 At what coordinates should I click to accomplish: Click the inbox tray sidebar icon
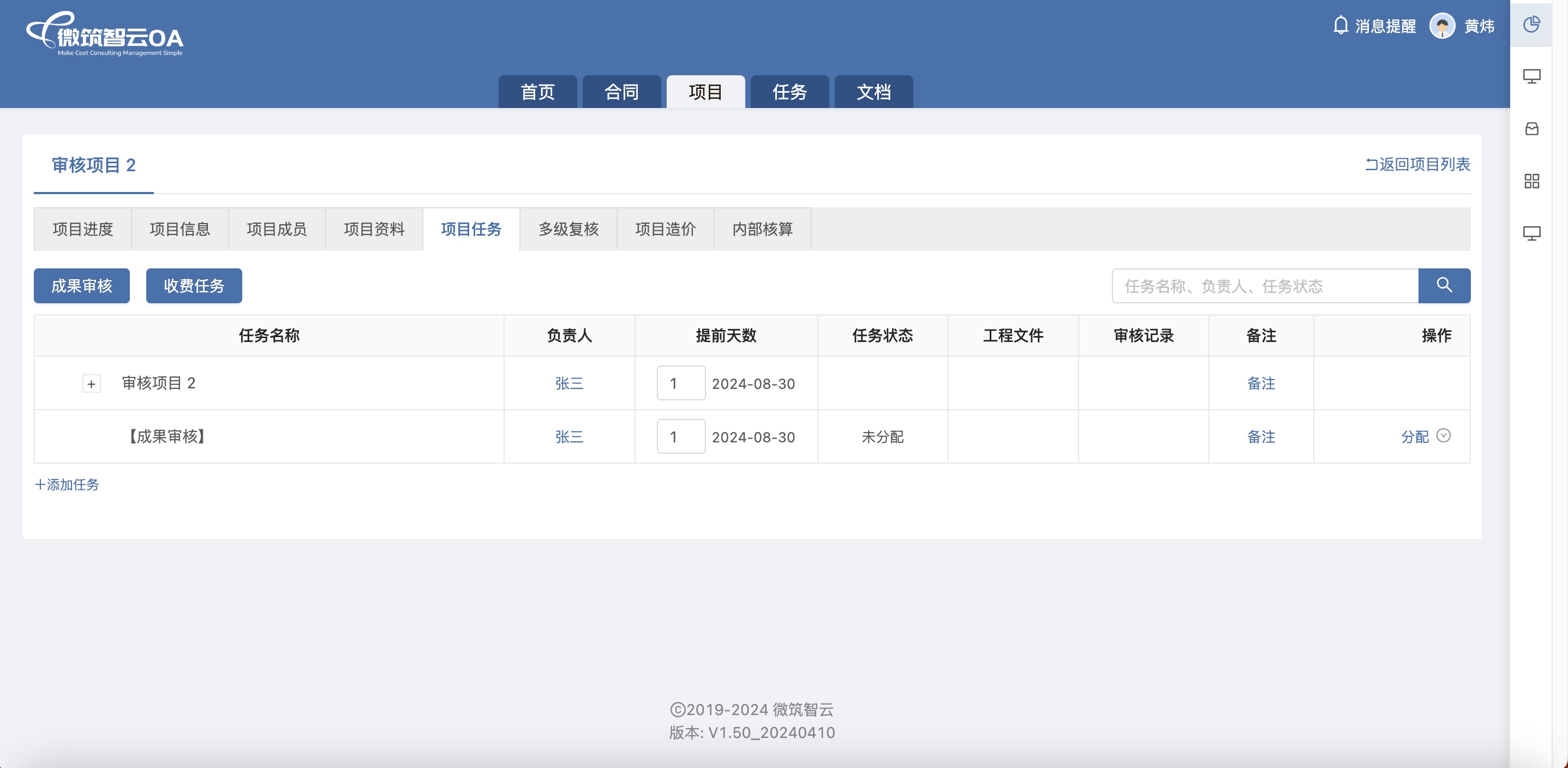tap(1531, 129)
